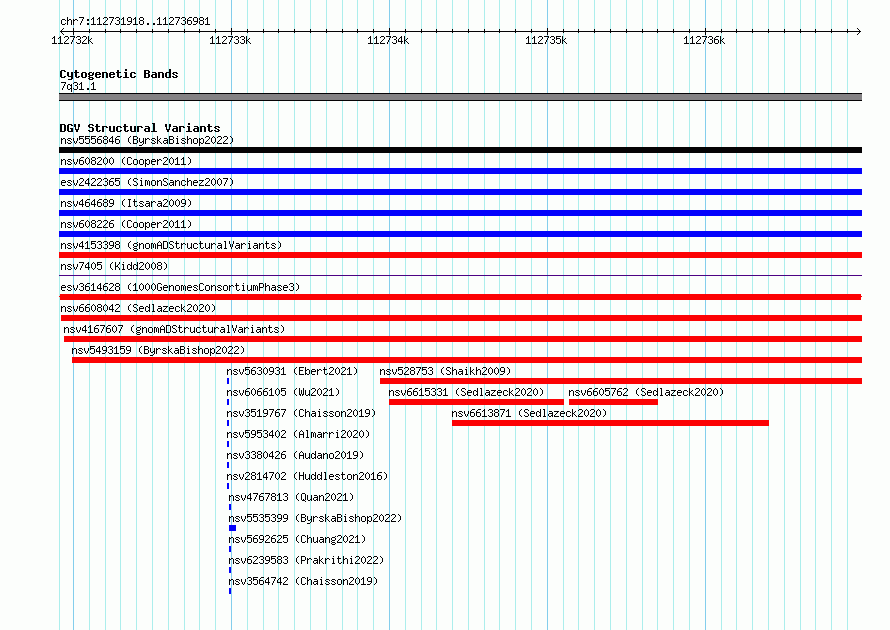Select nsv6613871 (Sedlazeck2020) label

[529, 413]
